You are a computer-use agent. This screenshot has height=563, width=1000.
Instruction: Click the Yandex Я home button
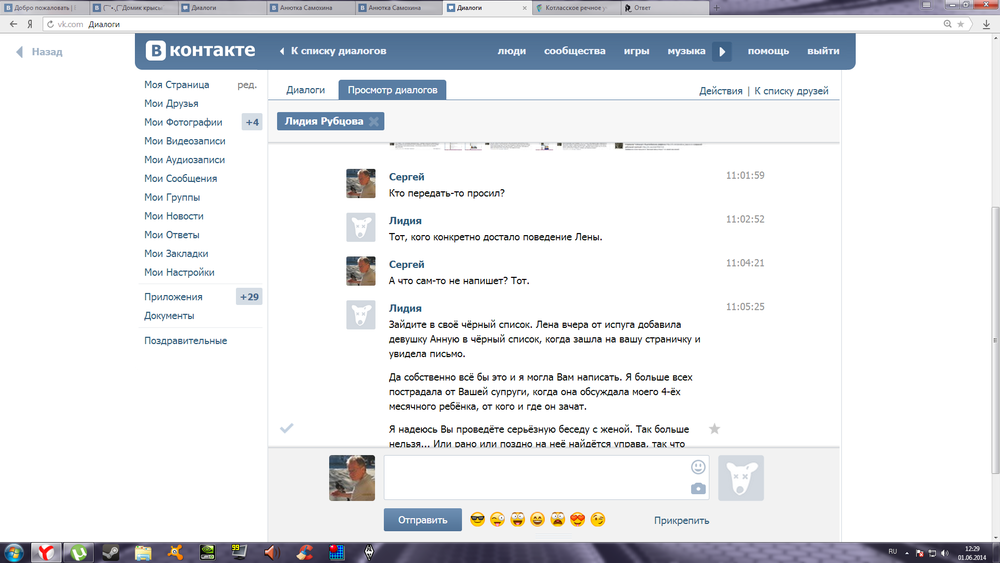[29, 24]
